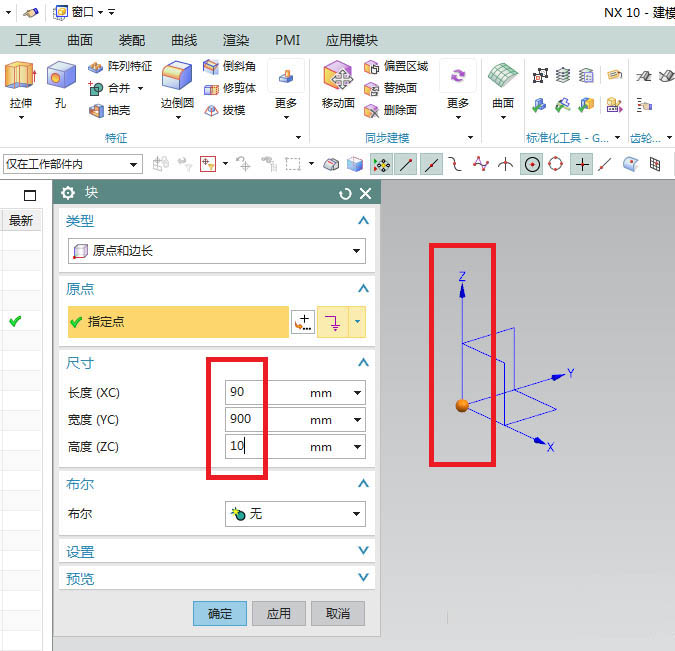Screen dimensions: 675x651
Task: Open the 渲染 ribbon tab
Action: tap(236, 40)
